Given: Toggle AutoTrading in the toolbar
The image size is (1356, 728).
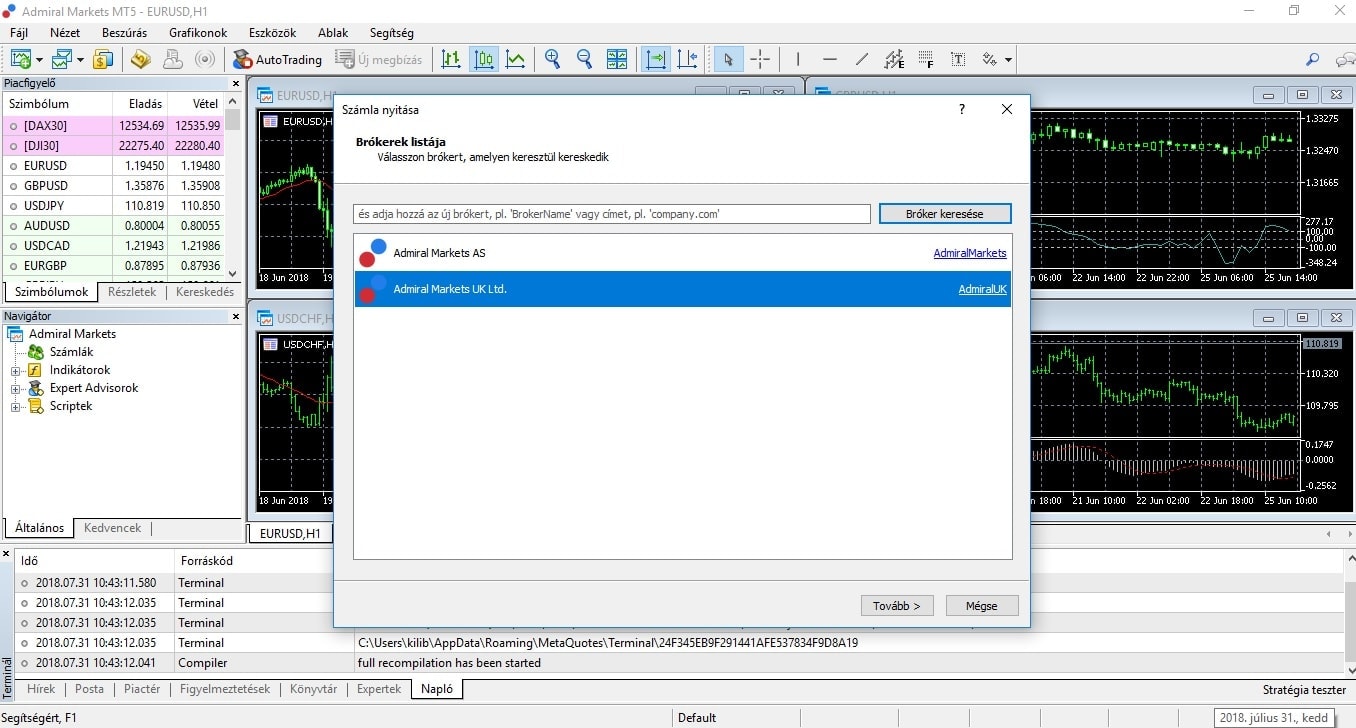Looking at the screenshot, I should pos(277,59).
